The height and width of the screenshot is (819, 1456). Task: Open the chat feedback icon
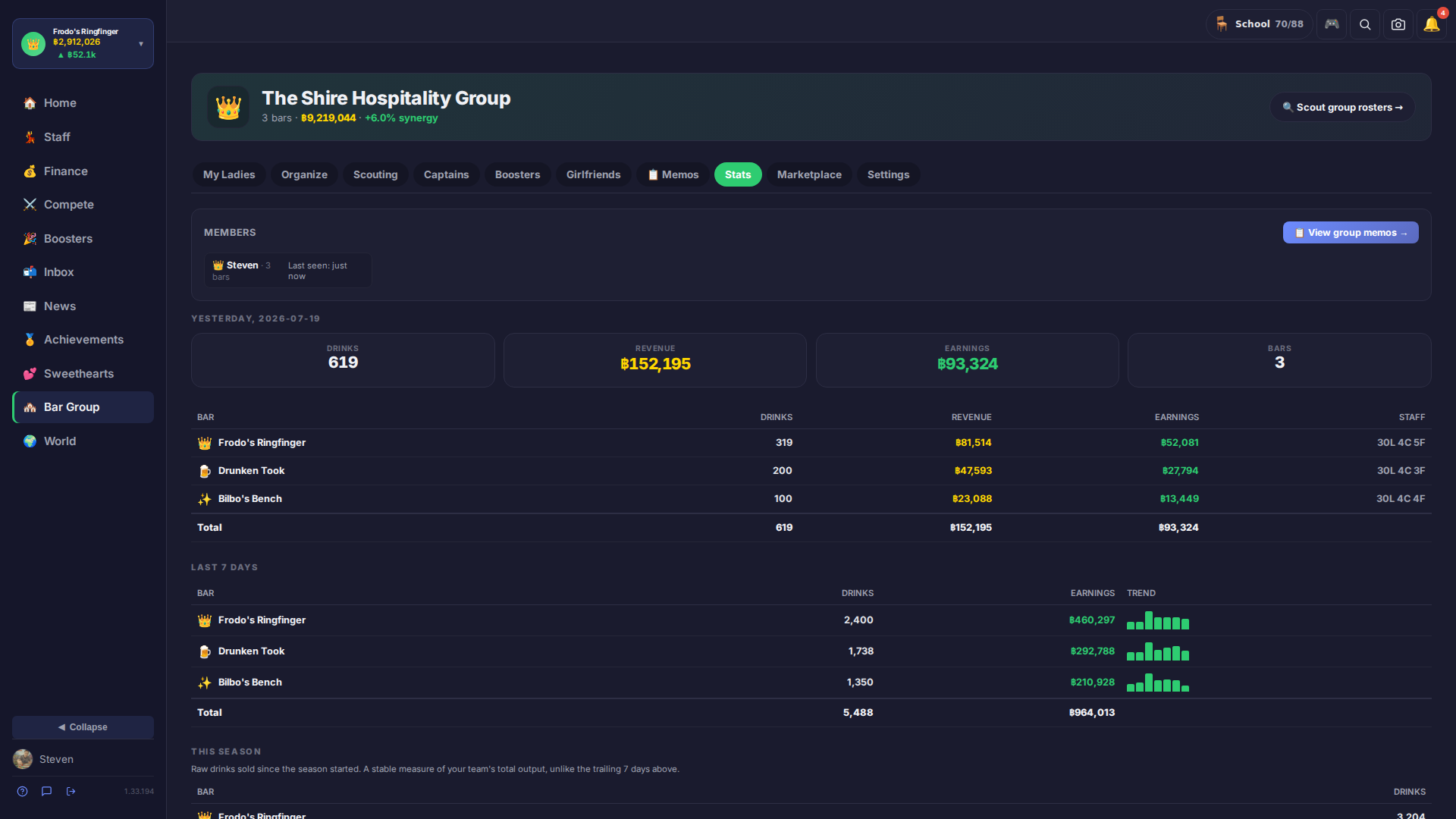tap(46, 791)
